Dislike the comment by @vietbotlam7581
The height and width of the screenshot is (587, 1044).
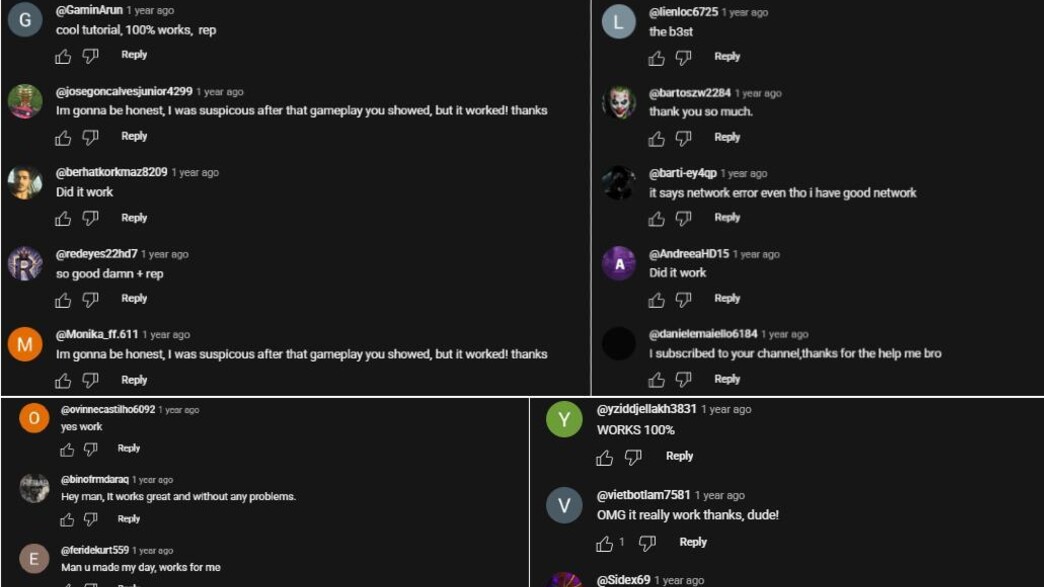click(x=647, y=543)
